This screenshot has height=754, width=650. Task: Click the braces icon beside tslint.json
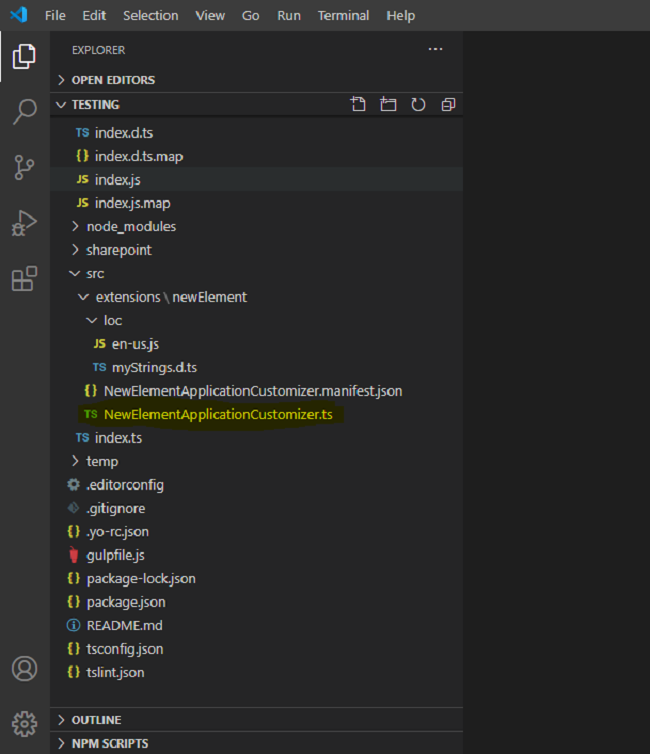[x=74, y=672]
